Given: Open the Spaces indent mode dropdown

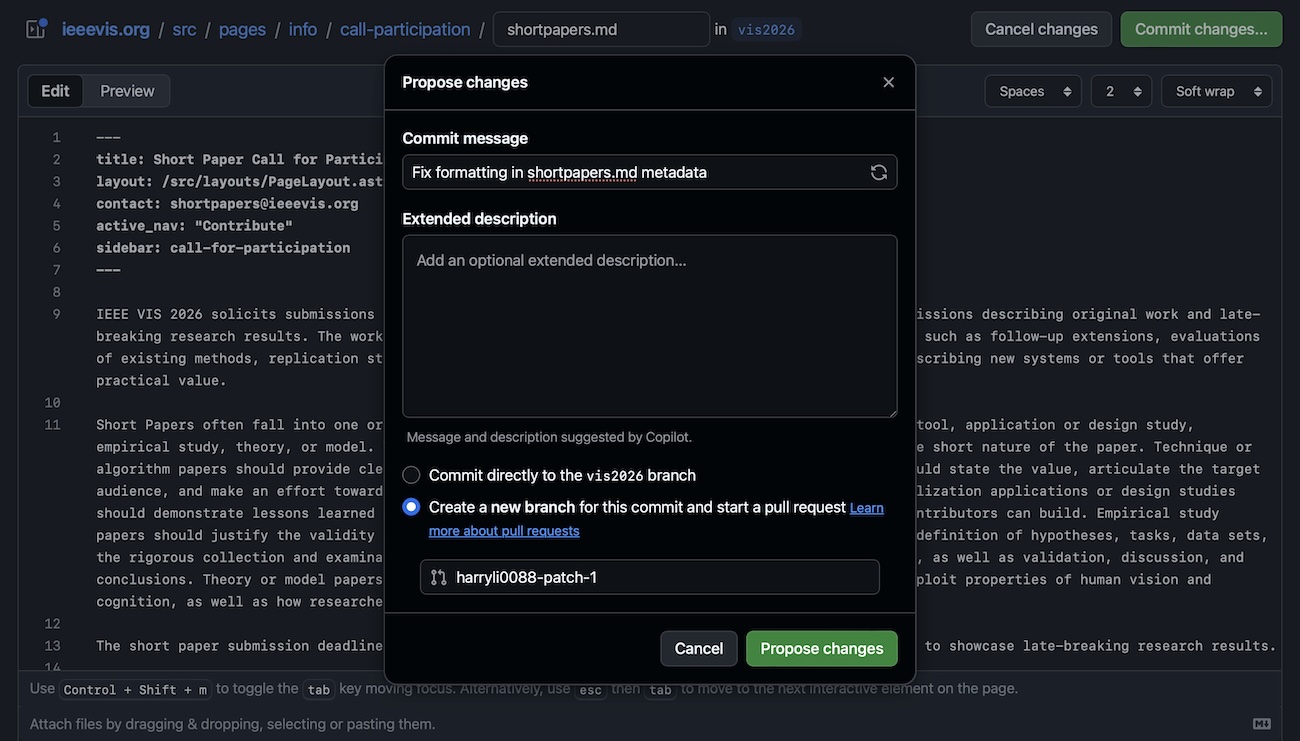Looking at the screenshot, I should point(1033,91).
